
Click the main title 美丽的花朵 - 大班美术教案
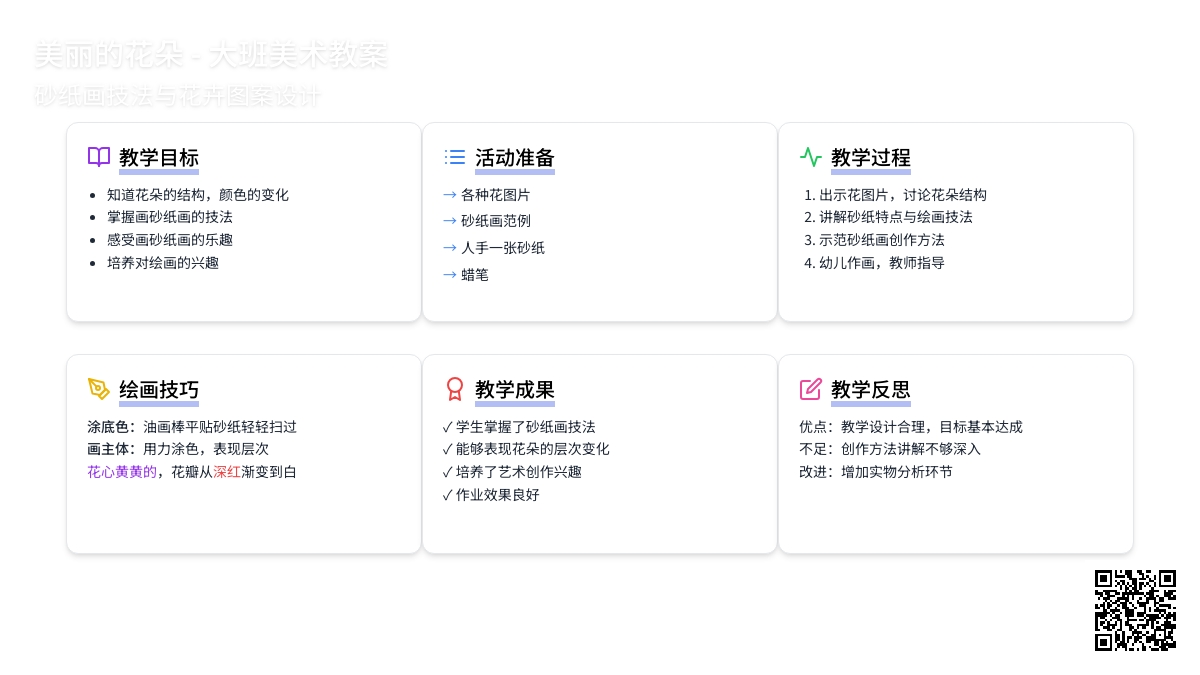[211, 55]
